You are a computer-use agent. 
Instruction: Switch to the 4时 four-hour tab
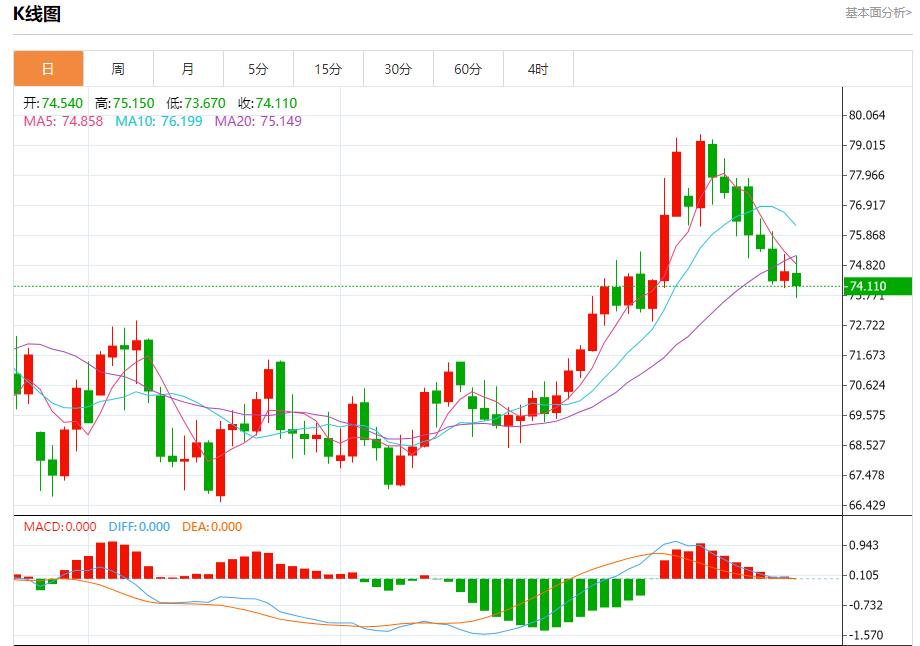tap(538, 69)
